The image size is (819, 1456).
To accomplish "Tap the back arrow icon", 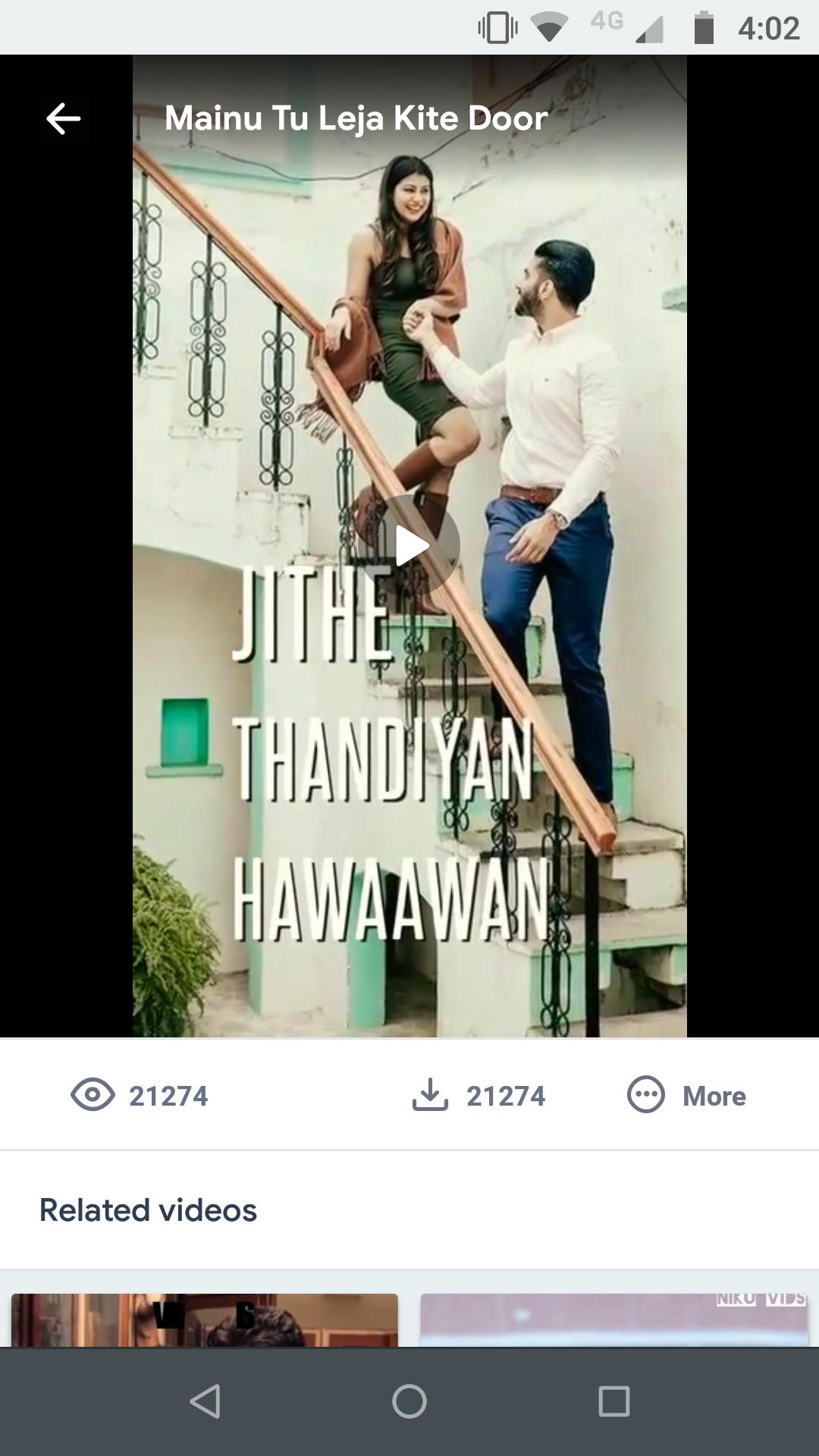I will pos(63,118).
